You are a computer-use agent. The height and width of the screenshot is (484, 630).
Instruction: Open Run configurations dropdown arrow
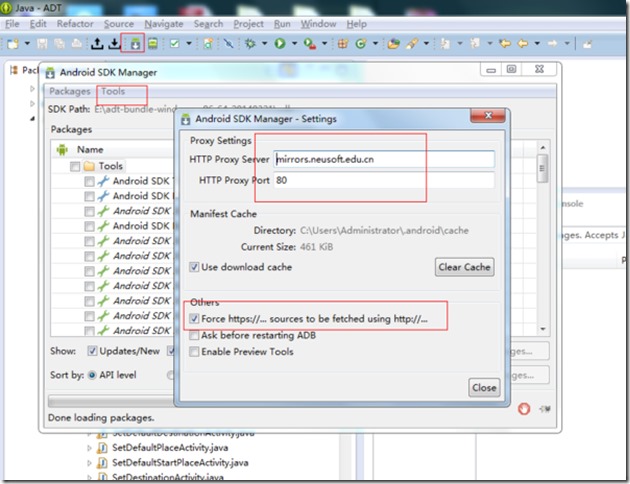click(x=294, y=43)
